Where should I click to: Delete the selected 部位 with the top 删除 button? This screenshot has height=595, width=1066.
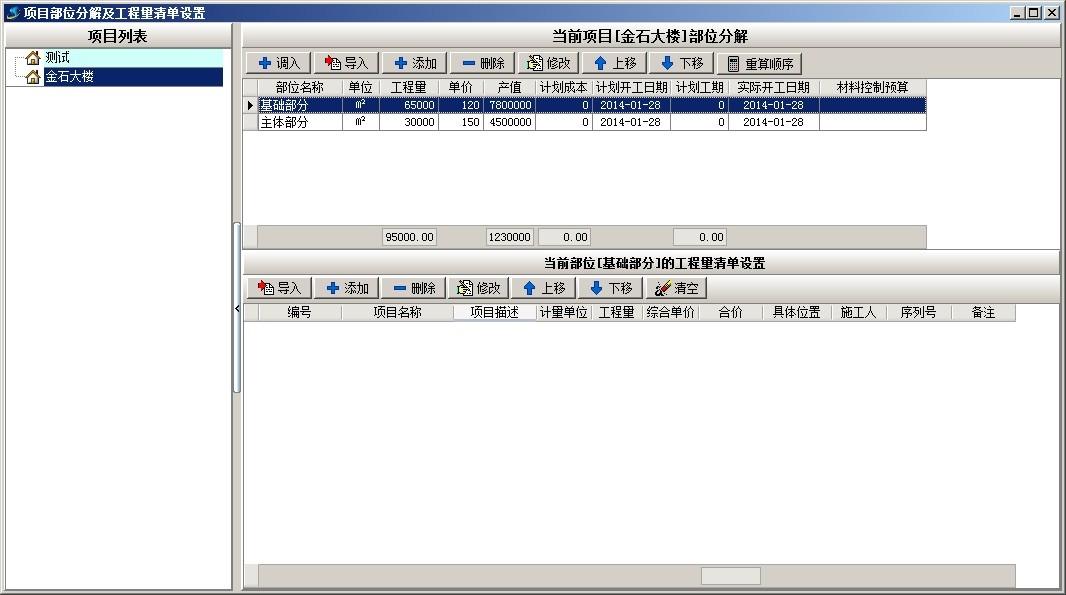[482, 63]
